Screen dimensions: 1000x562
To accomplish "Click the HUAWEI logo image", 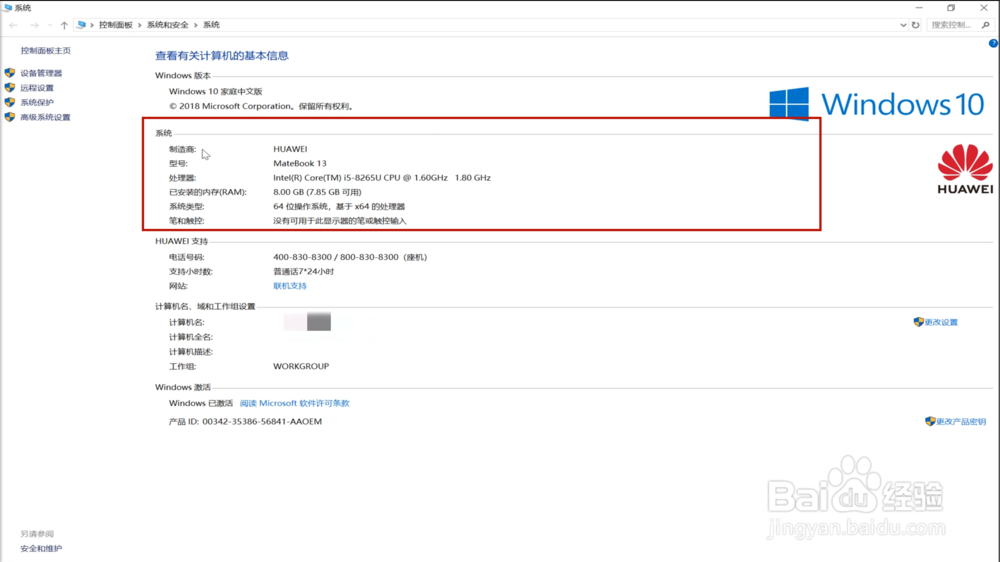I will click(x=965, y=169).
